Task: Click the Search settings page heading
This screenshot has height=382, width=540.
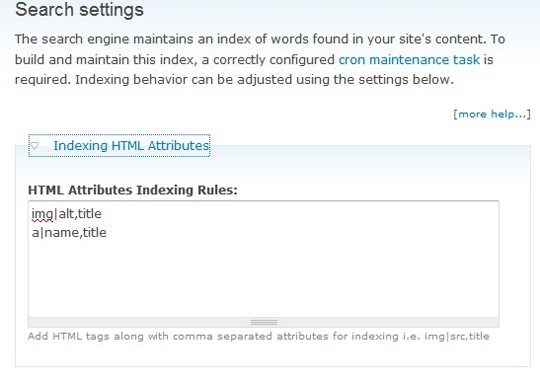Action: pyautogui.click(x=79, y=10)
